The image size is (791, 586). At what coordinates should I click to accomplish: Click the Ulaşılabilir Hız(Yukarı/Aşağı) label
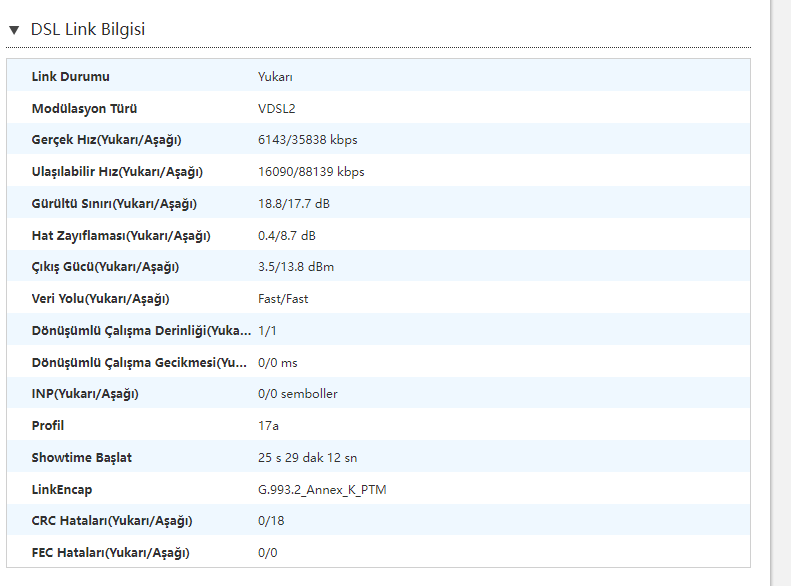coord(117,171)
